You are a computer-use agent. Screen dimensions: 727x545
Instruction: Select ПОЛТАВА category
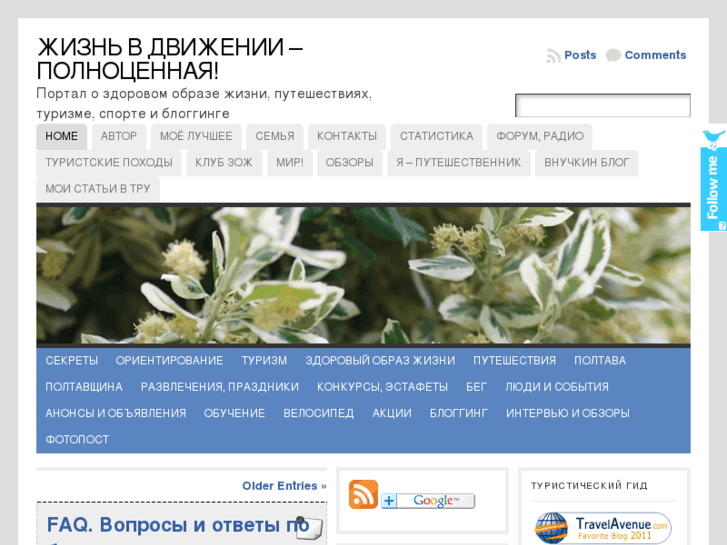click(x=599, y=361)
